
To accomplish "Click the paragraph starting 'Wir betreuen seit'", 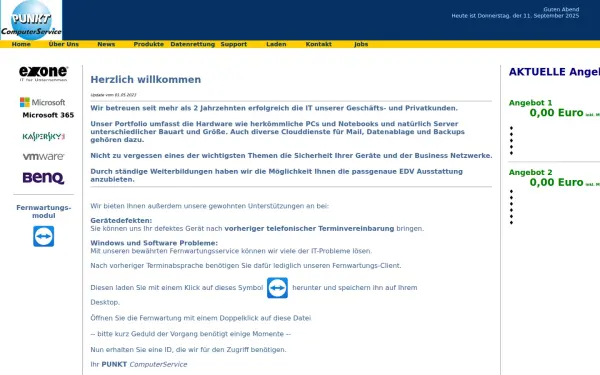I will [274, 108].
